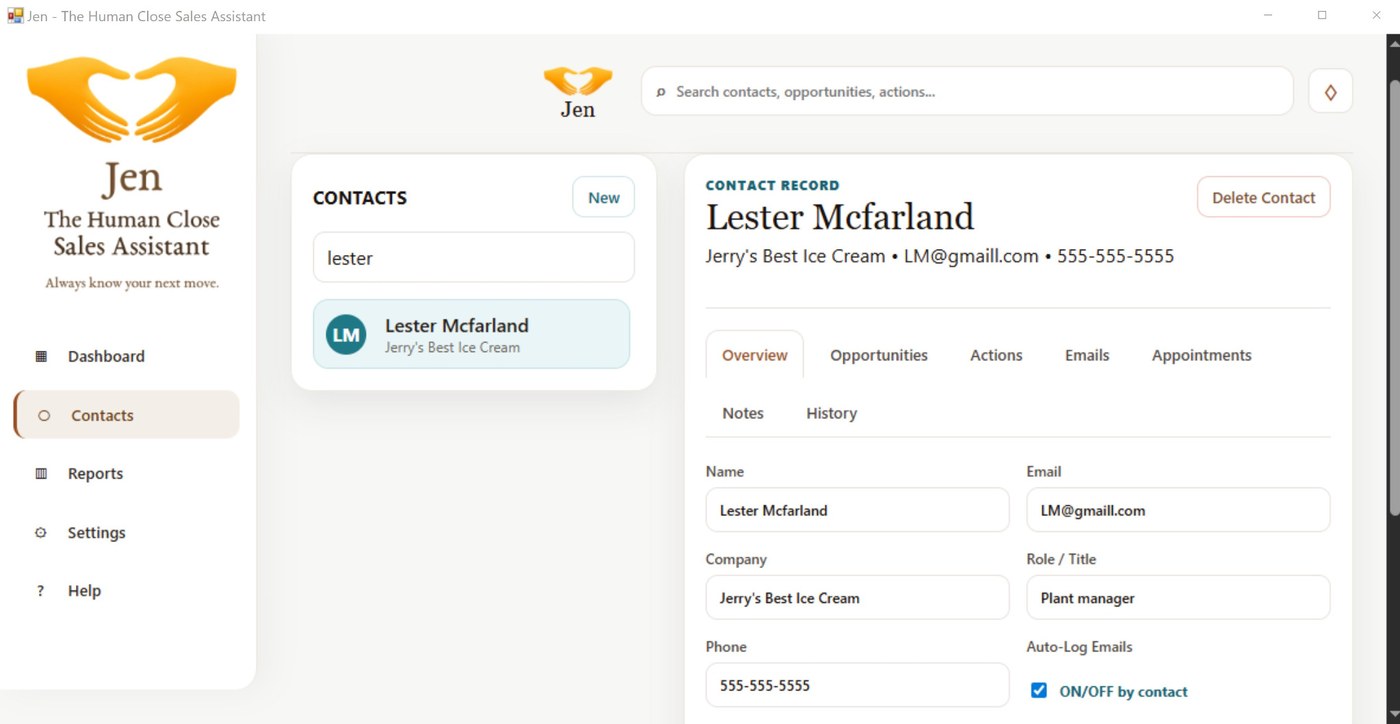
Task: Click the contact summary line under the heading
Action: pyautogui.click(x=940, y=256)
